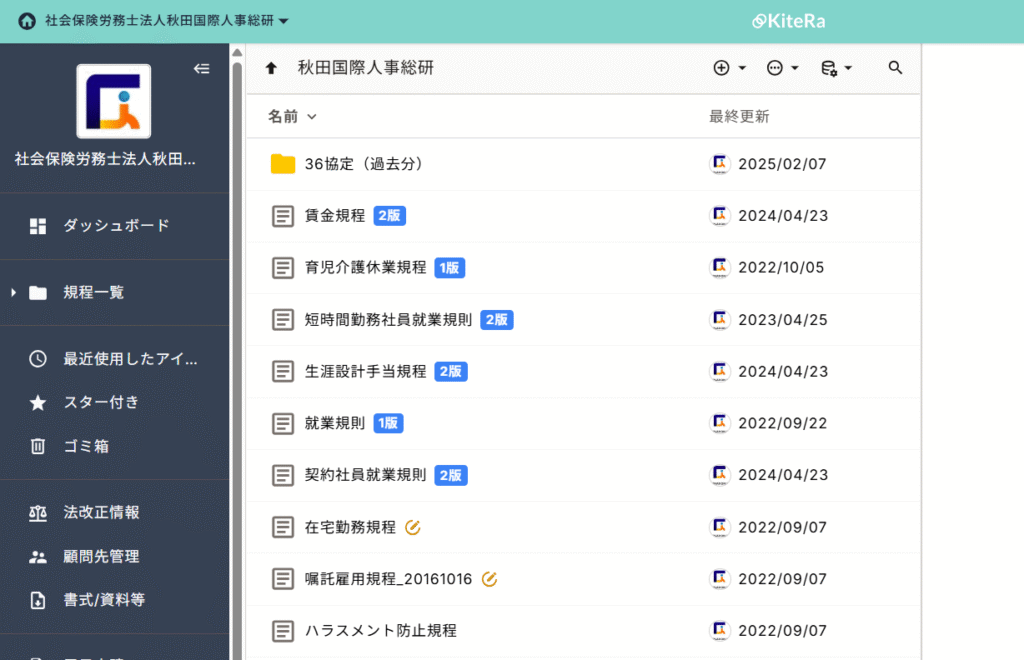Select スター付き in the sidebar
Image resolution: width=1024 pixels, height=660 pixels.
101,402
